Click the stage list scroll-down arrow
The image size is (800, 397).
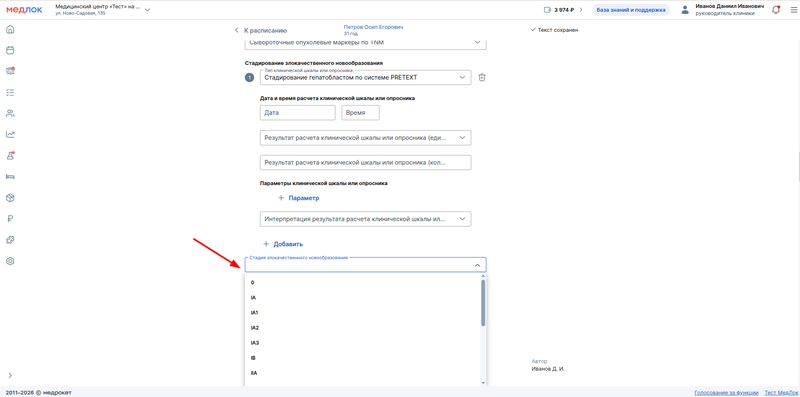(x=483, y=383)
